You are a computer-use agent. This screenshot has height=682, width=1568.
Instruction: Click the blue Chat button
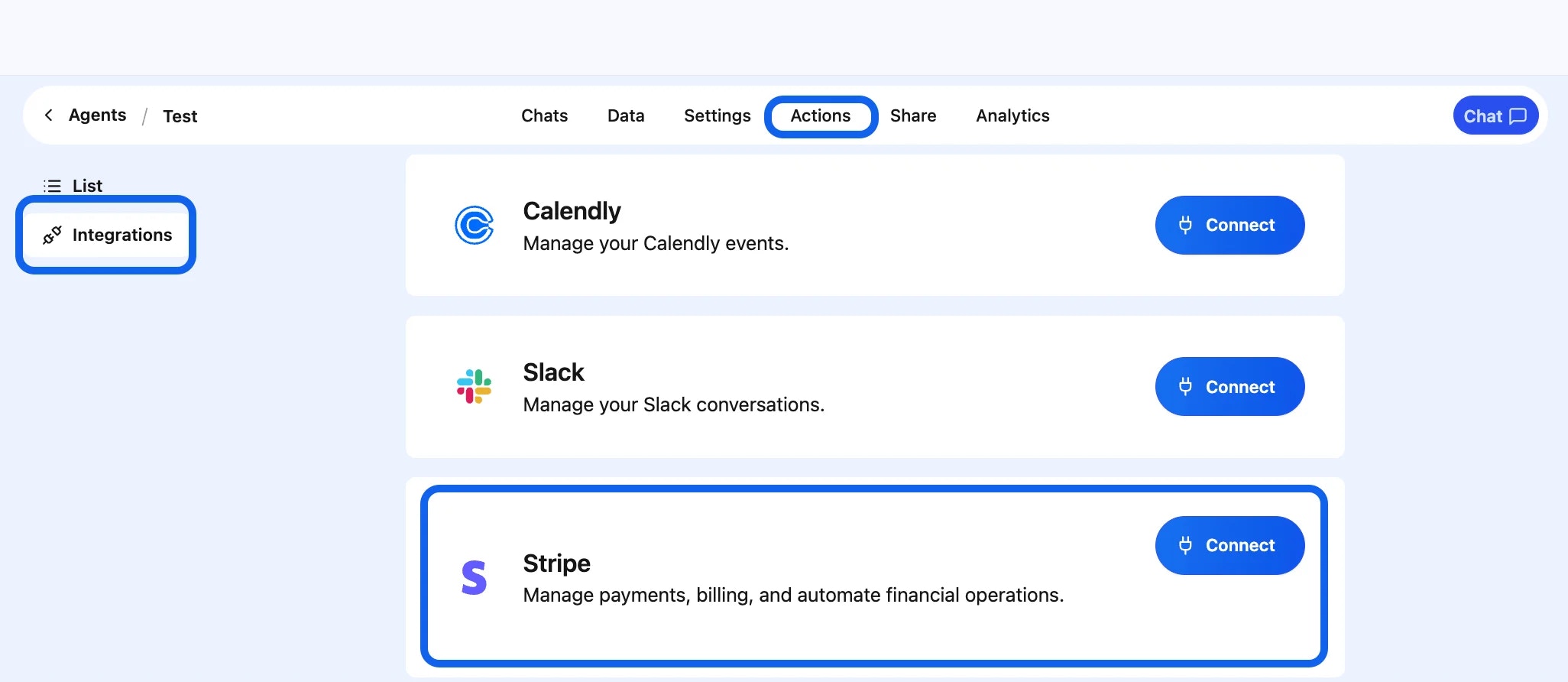pos(1495,115)
